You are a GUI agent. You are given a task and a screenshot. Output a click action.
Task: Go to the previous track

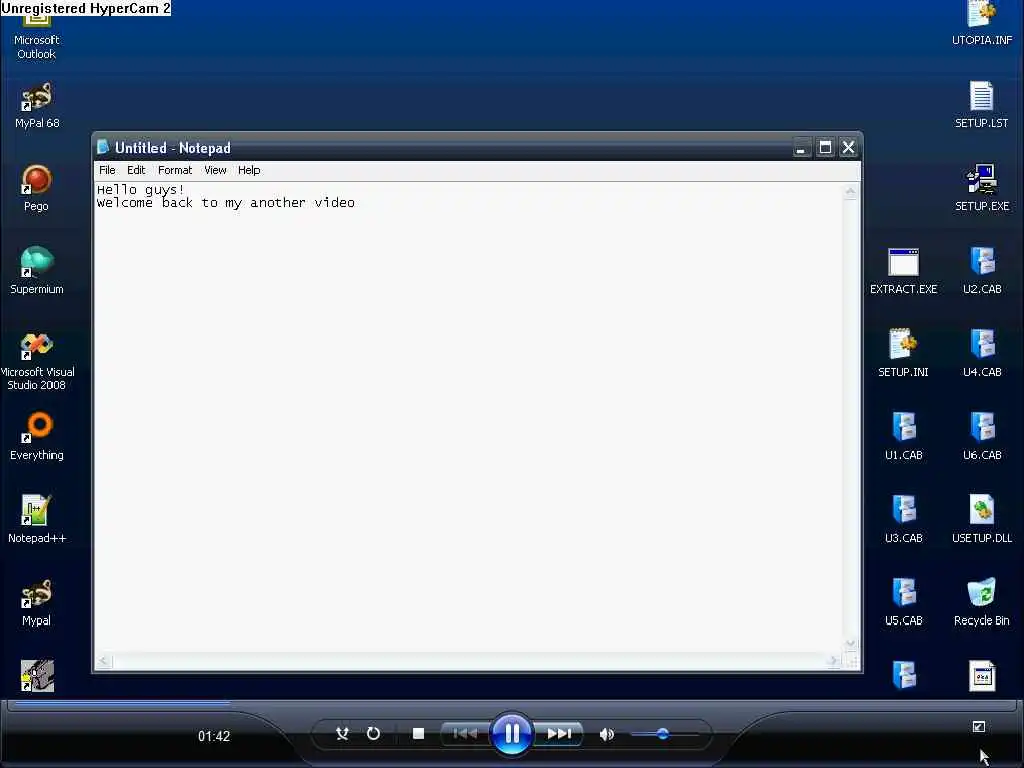[465, 733]
